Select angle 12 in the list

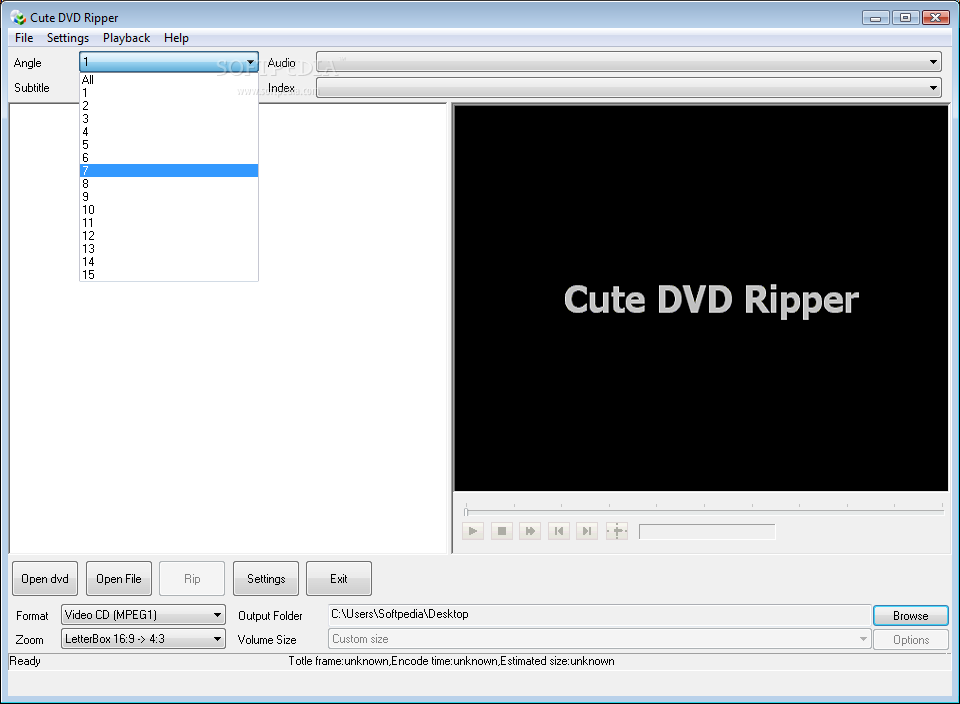(x=169, y=236)
